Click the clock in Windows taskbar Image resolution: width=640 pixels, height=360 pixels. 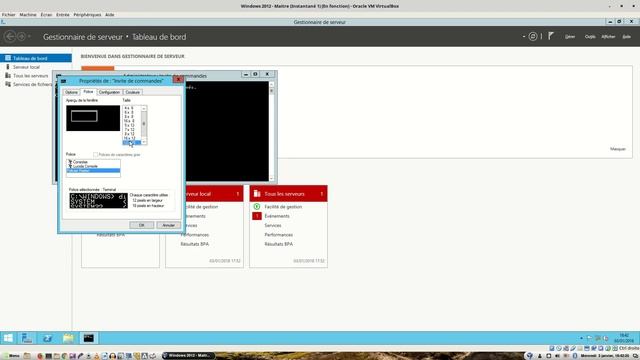click(624, 338)
